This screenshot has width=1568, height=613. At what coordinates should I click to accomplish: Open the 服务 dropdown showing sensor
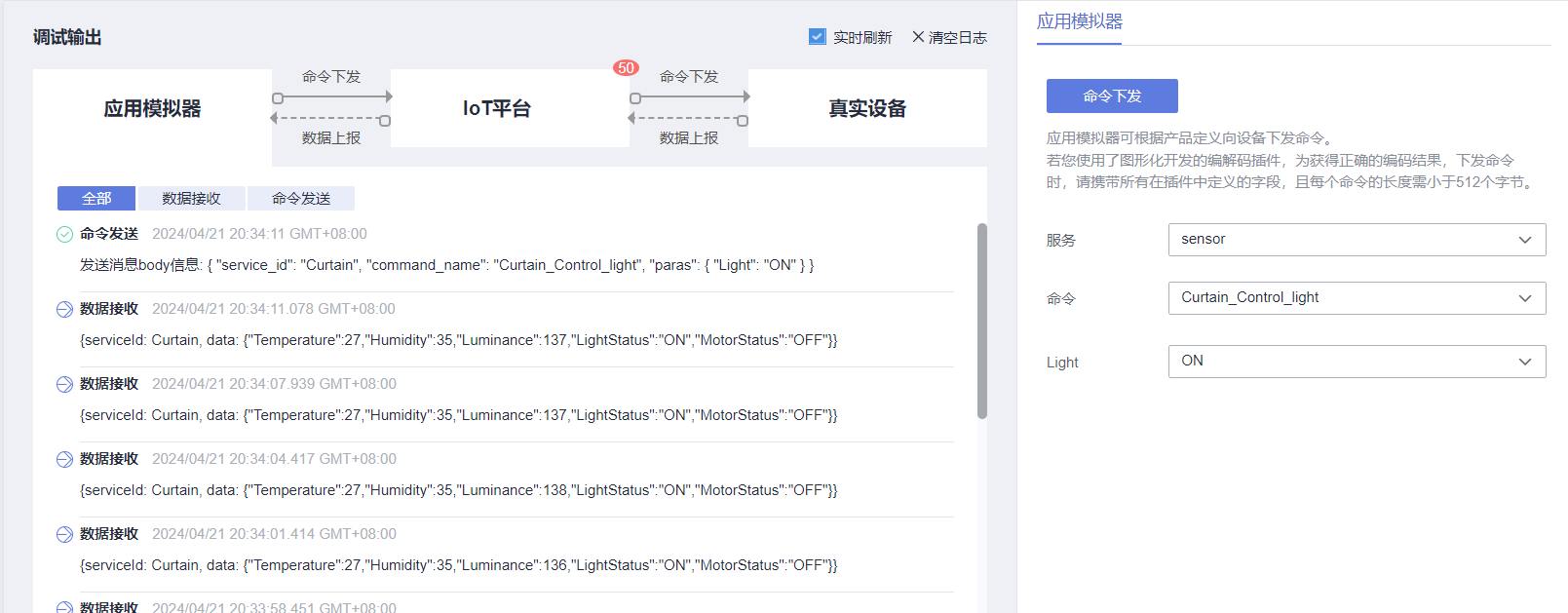1357,240
